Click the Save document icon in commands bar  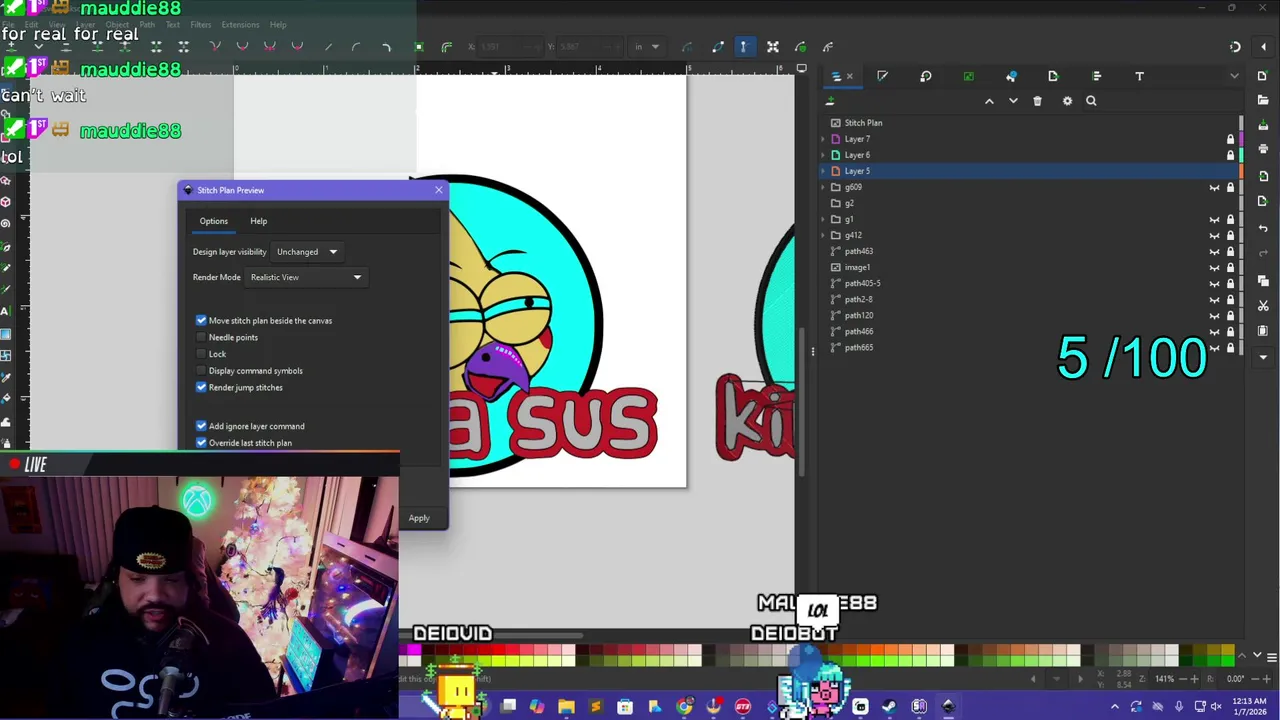tap(1264, 127)
